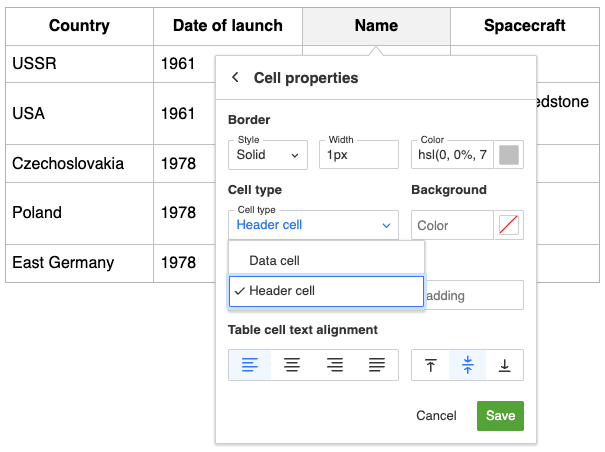
Task: Align cell text to the right
Action: pos(335,365)
